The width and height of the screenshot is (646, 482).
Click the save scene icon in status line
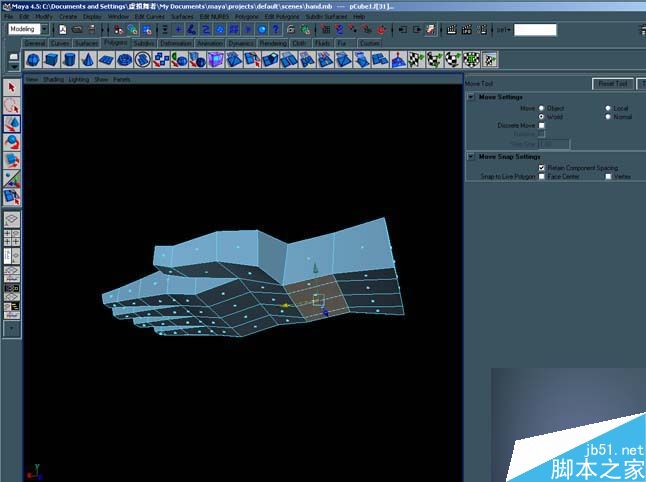(92, 29)
